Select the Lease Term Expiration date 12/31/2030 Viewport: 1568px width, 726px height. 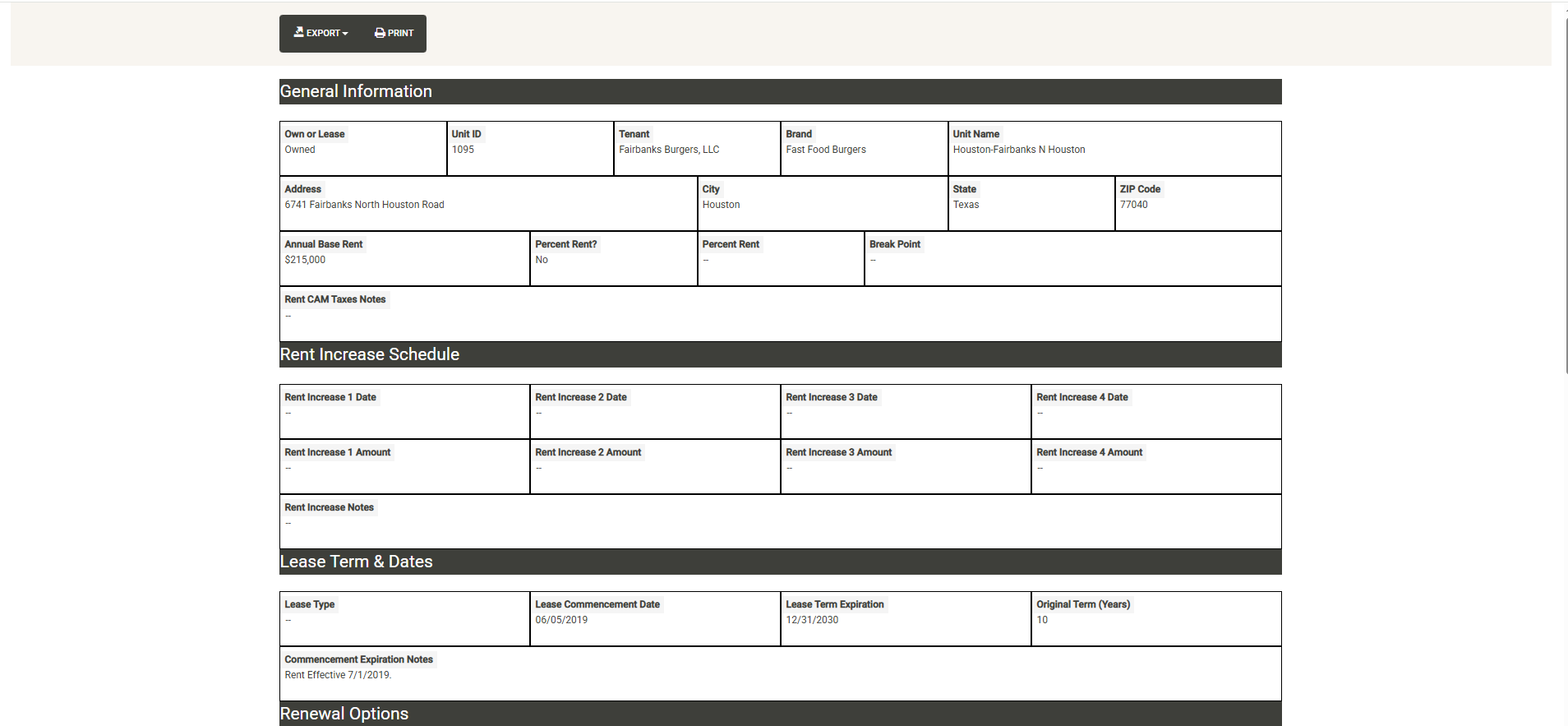click(x=812, y=620)
